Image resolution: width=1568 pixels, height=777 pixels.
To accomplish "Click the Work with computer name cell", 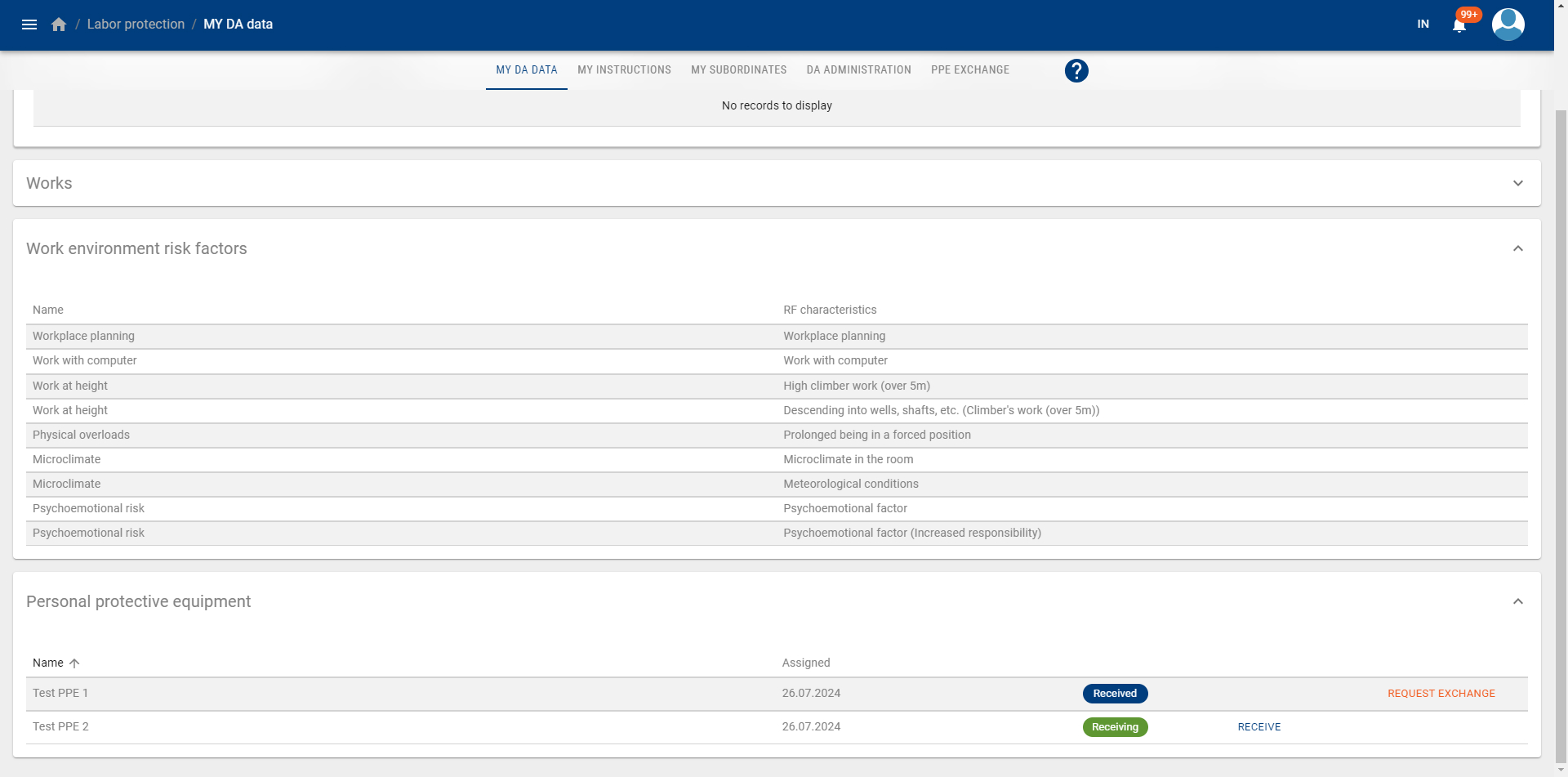I will (x=84, y=361).
